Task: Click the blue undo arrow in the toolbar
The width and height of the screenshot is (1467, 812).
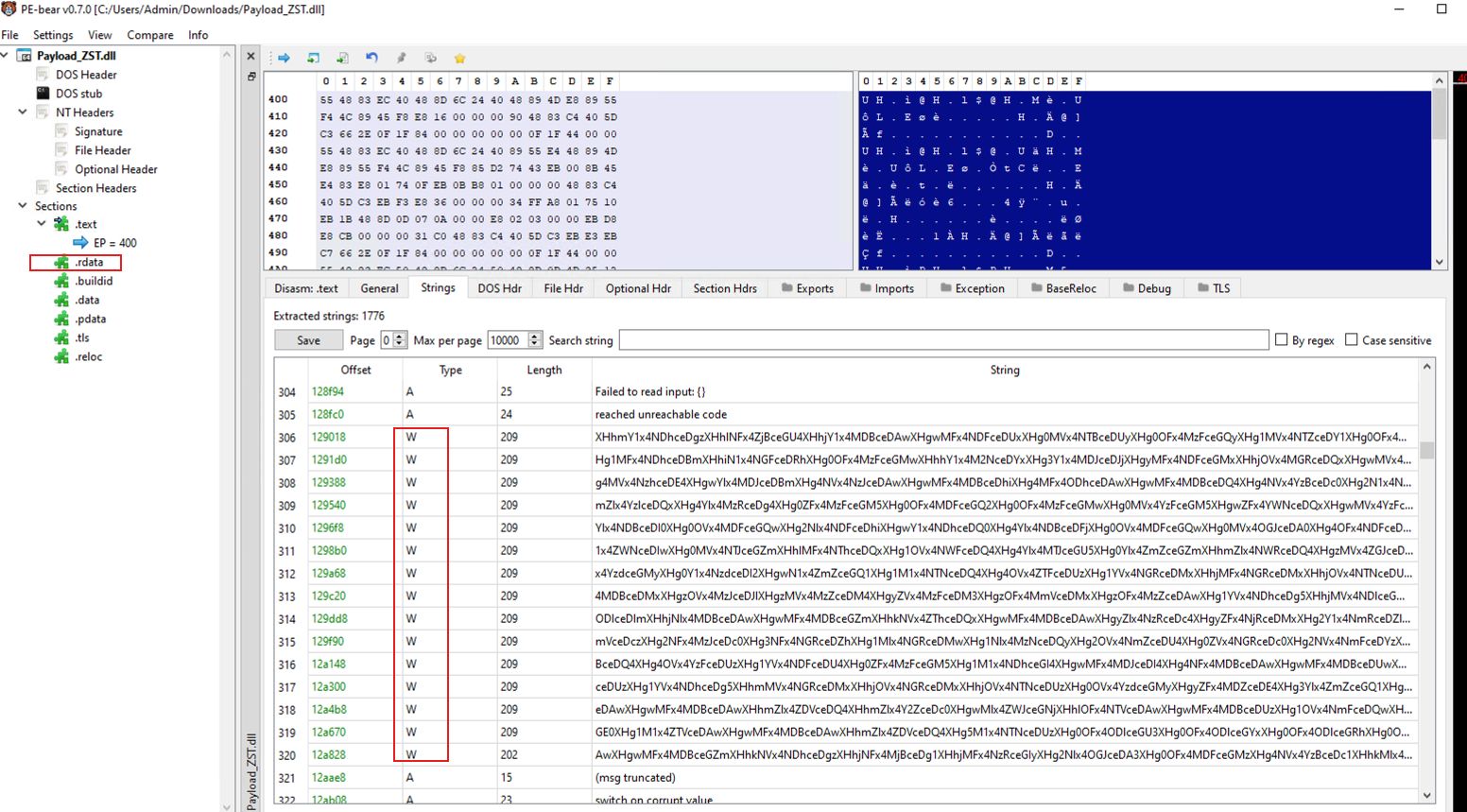Action: point(371,58)
